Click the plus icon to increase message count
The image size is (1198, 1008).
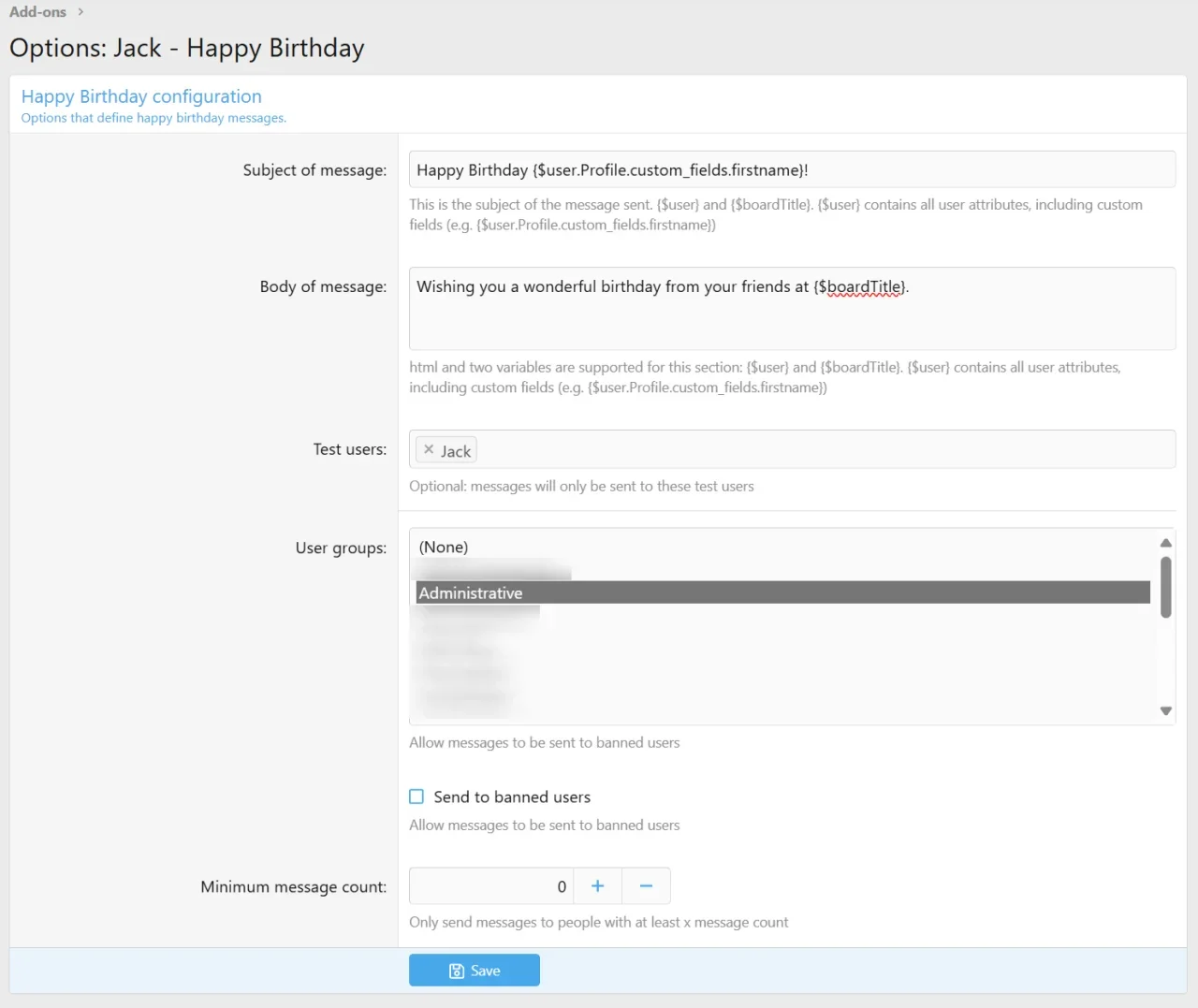click(598, 885)
